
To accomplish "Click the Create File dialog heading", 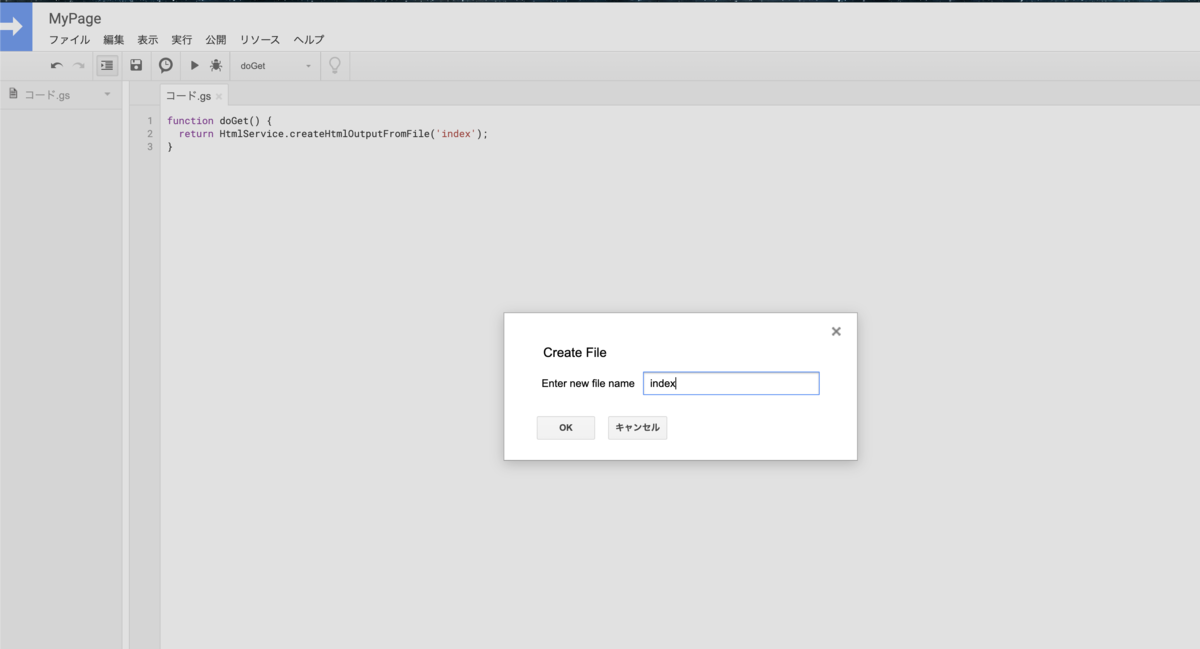I will point(575,352).
